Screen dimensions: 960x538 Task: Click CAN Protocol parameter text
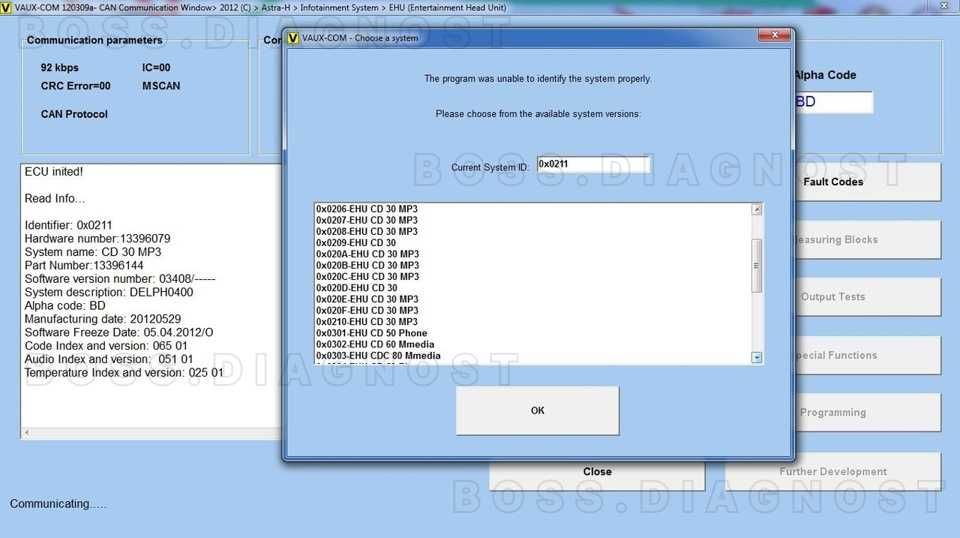click(74, 114)
